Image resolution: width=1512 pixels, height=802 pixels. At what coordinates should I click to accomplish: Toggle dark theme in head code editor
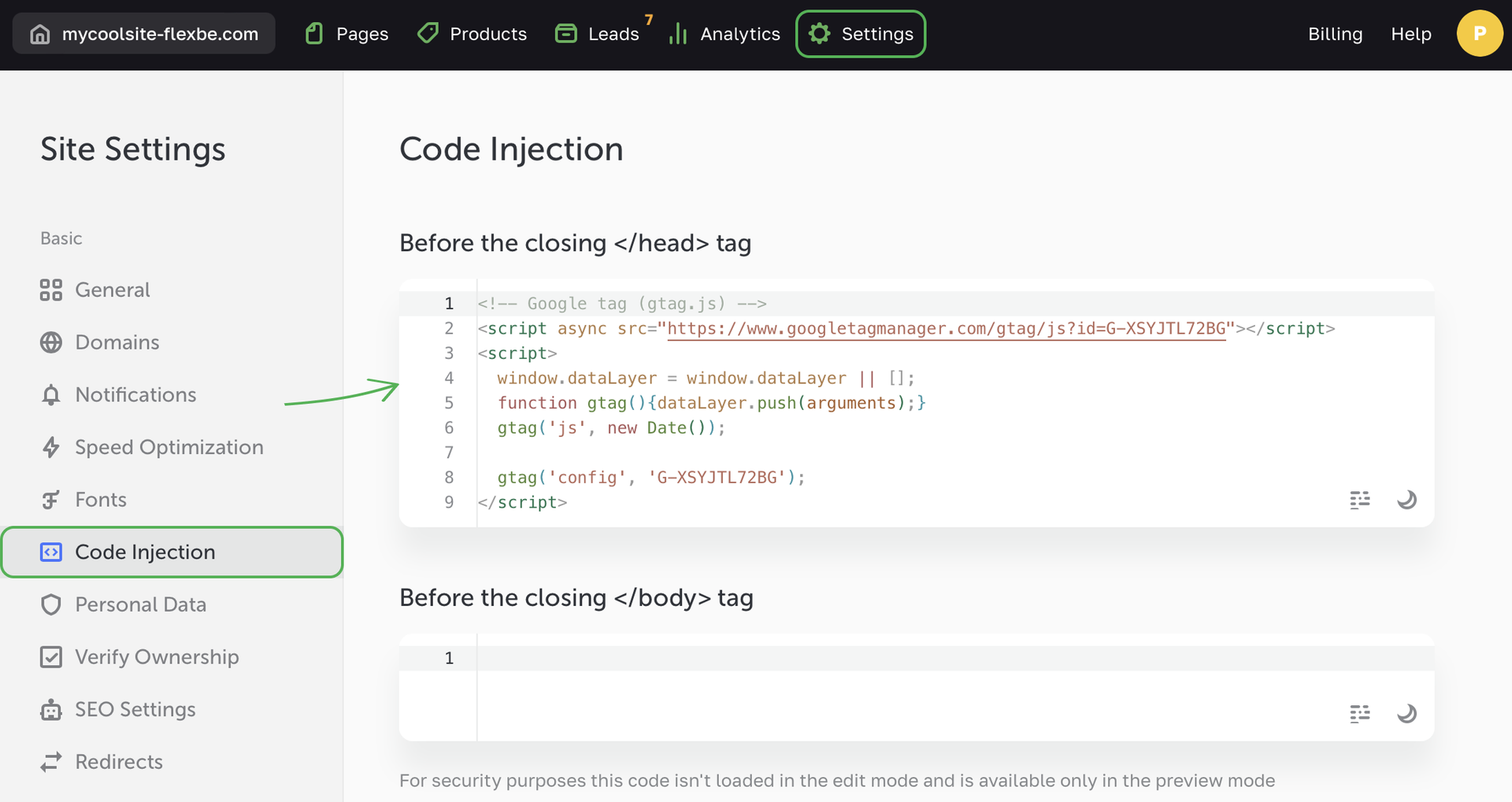click(x=1406, y=500)
